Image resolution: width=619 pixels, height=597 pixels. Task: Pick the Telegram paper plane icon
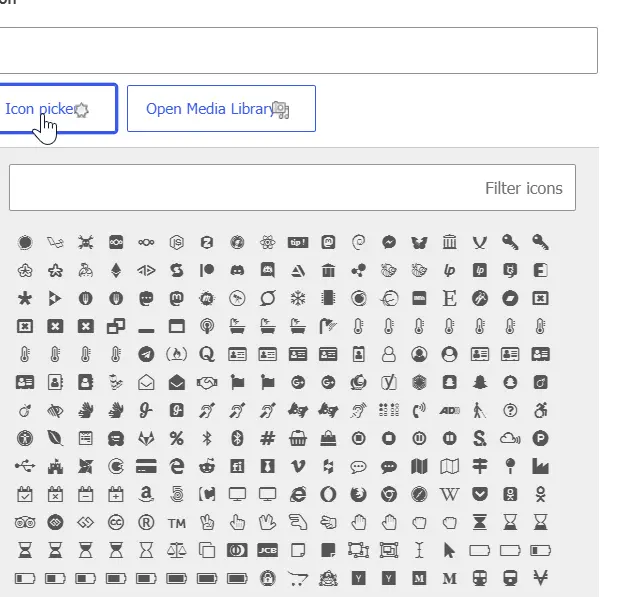pos(146,354)
